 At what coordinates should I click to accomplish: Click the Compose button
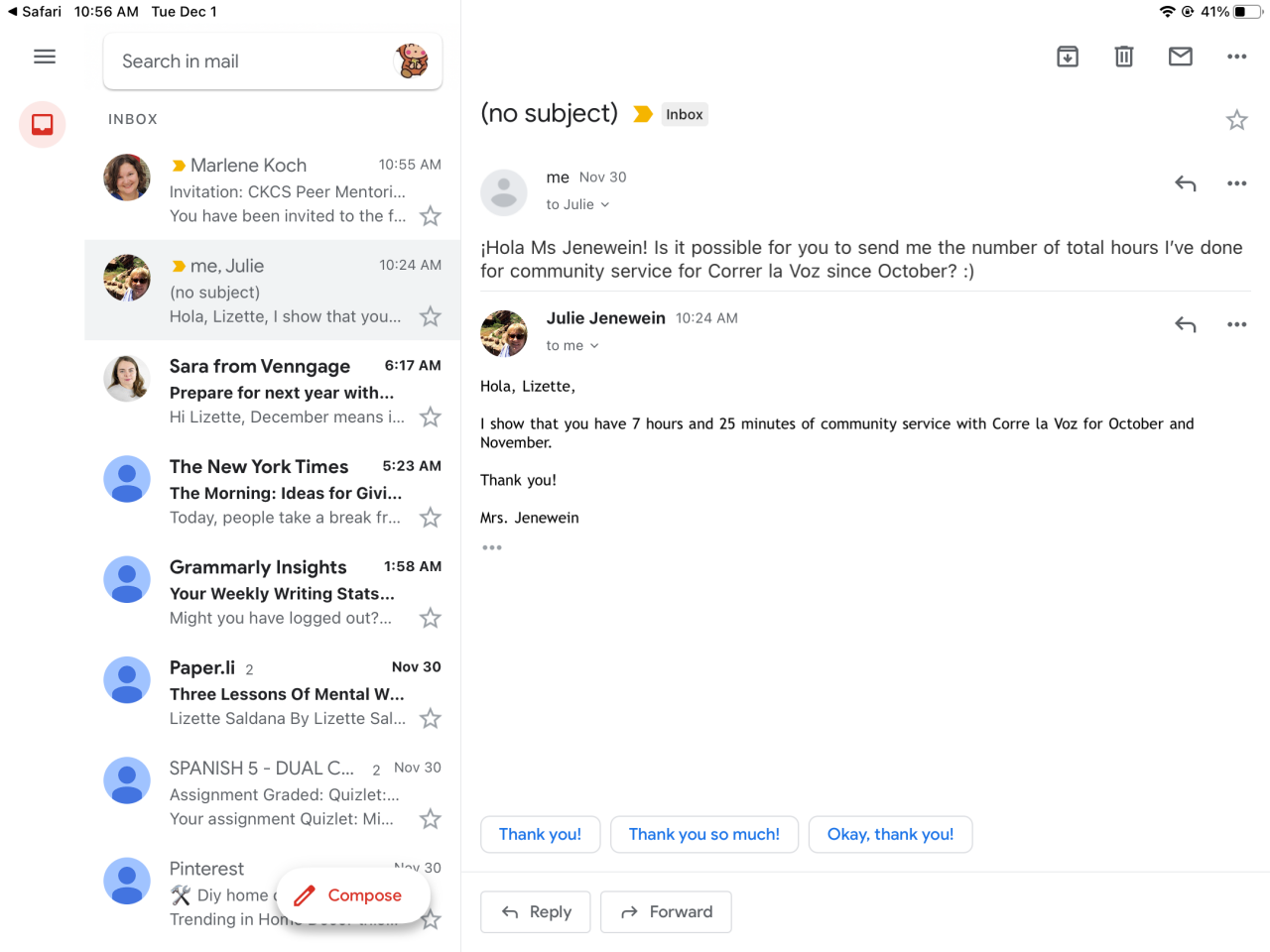point(352,895)
